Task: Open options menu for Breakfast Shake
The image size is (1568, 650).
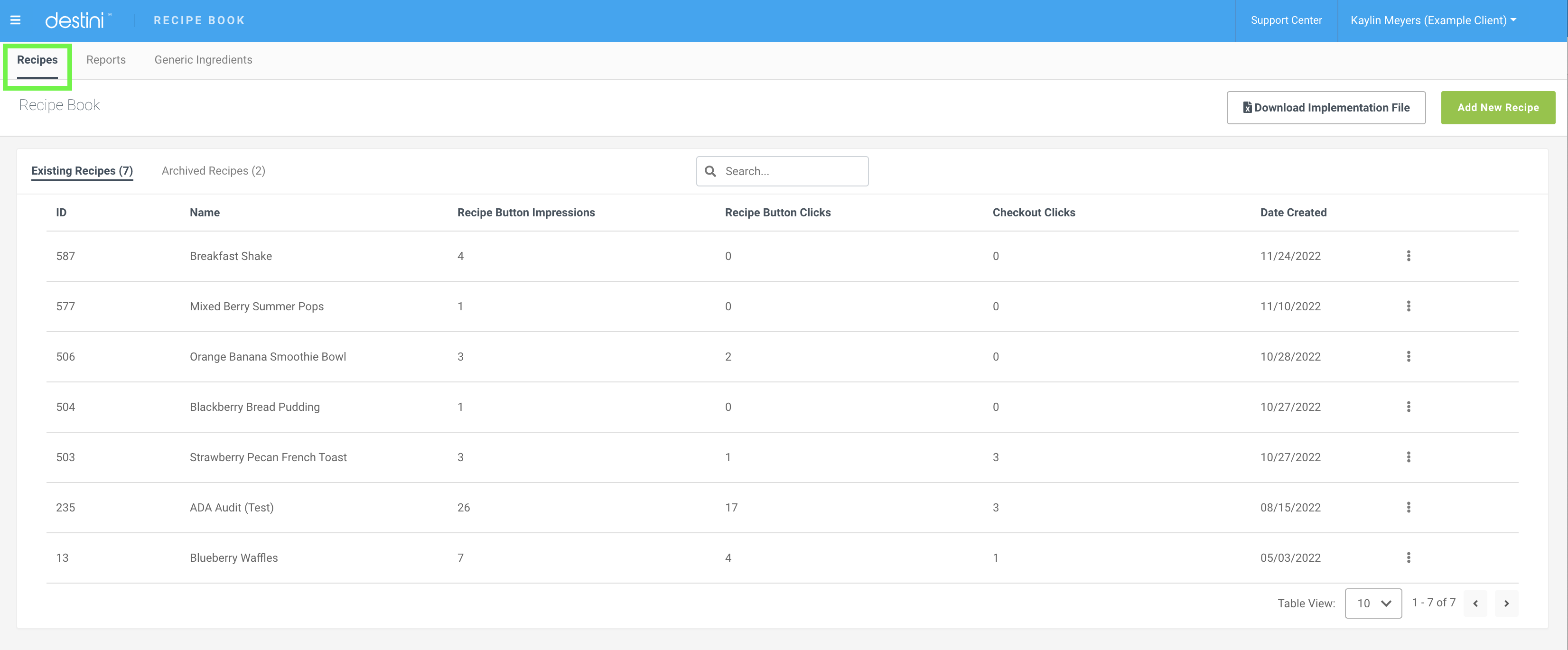Action: coord(1408,256)
